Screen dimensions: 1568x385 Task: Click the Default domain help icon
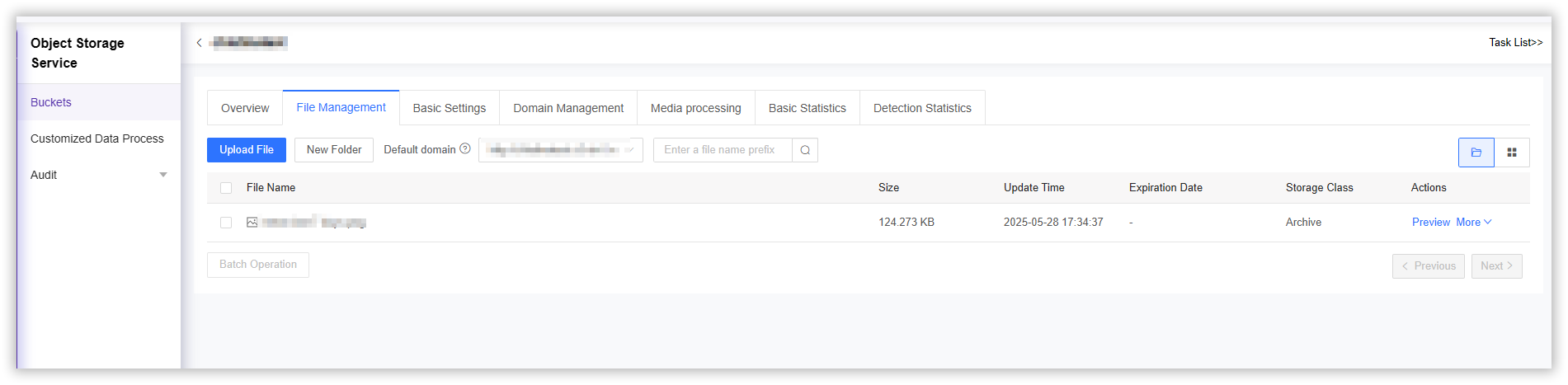465,149
